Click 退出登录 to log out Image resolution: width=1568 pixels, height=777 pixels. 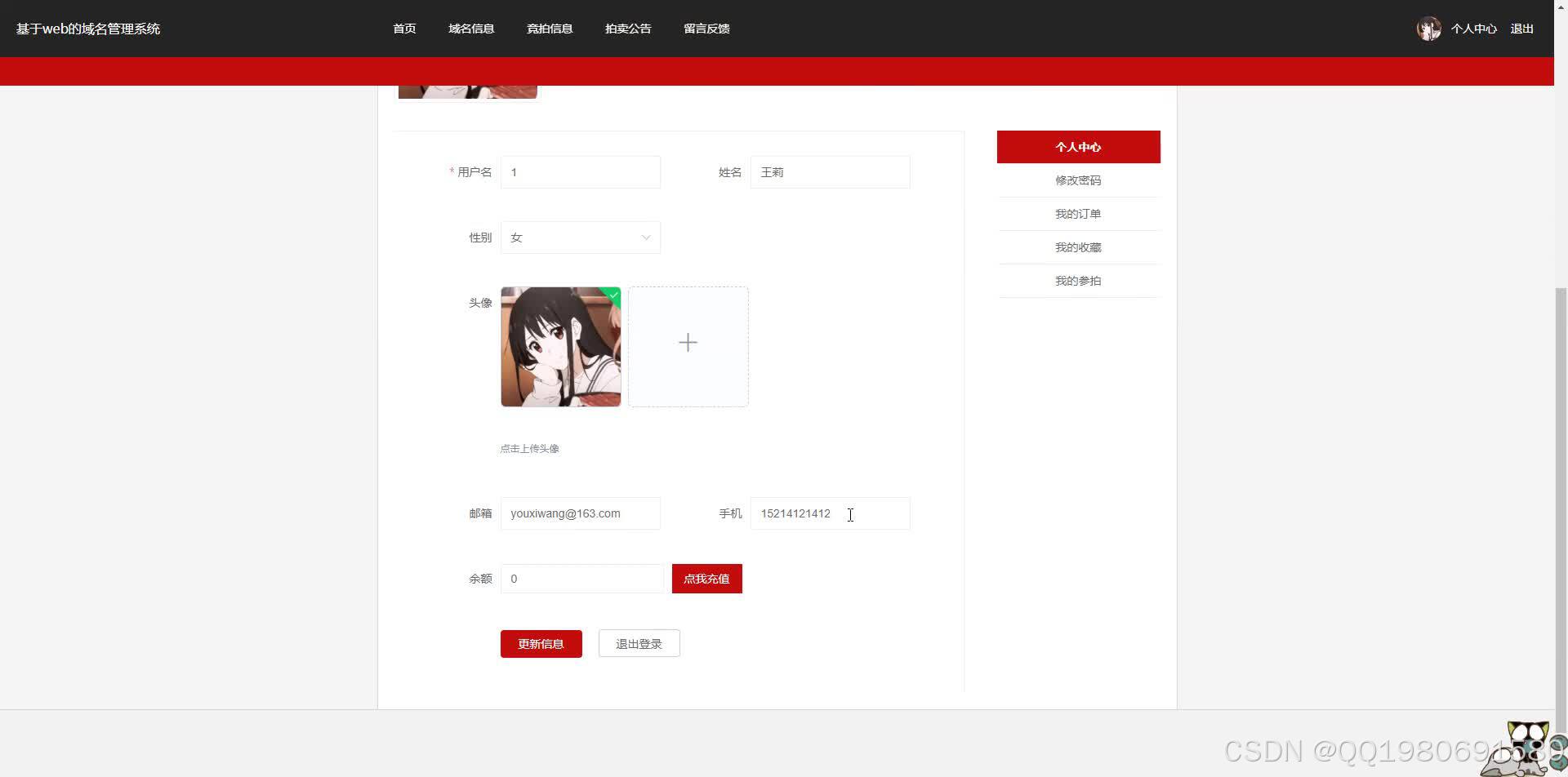point(639,643)
